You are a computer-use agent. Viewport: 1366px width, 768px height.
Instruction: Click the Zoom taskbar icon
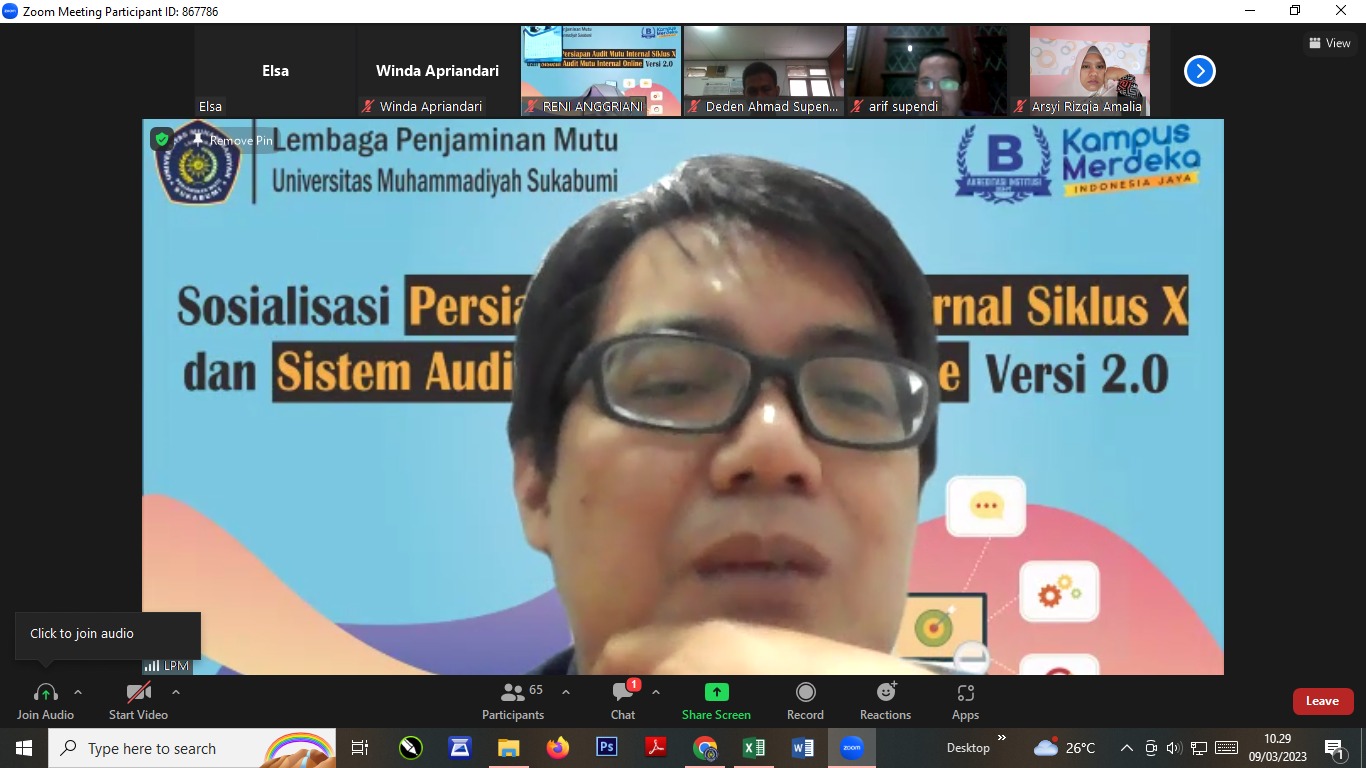tap(852, 748)
